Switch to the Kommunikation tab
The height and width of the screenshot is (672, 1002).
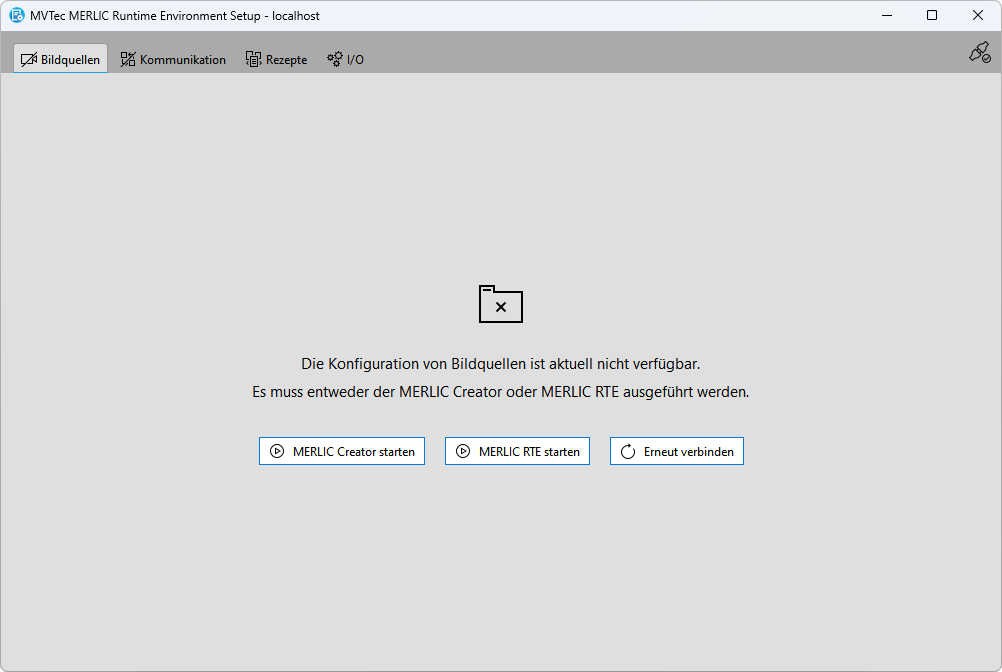182,59
